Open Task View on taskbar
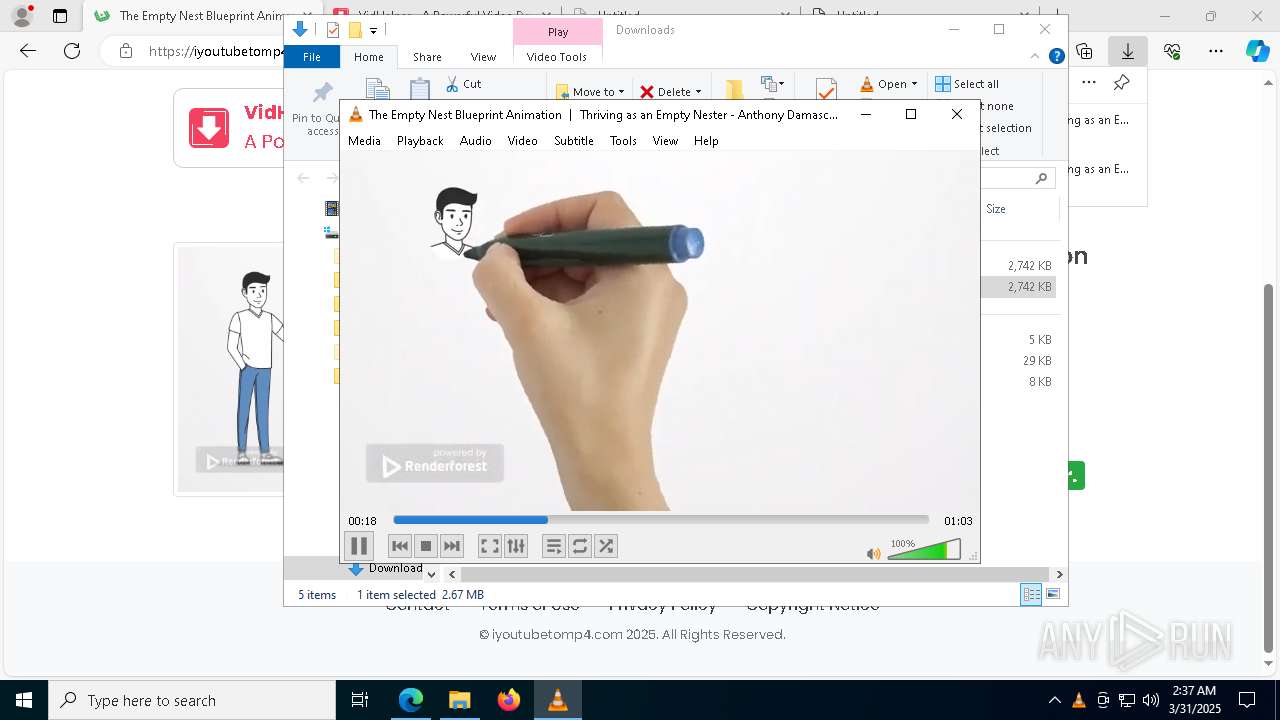 [x=360, y=700]
